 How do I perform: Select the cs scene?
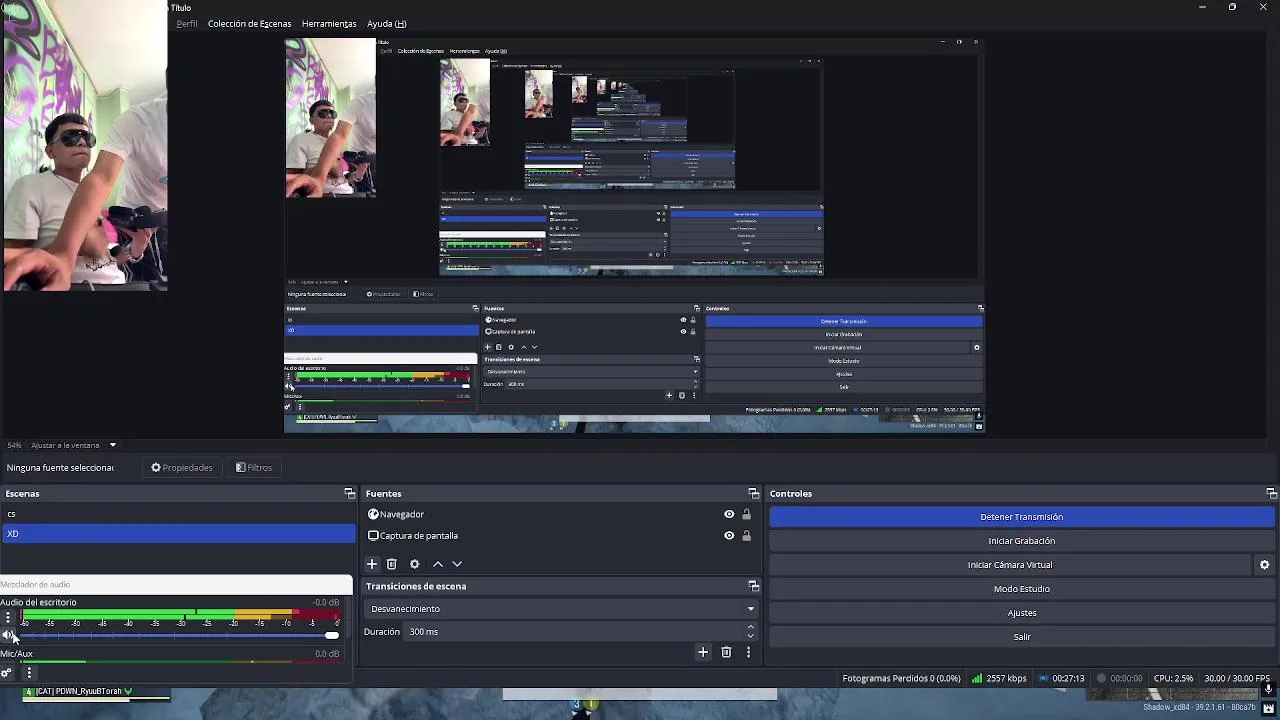(178, 514)
